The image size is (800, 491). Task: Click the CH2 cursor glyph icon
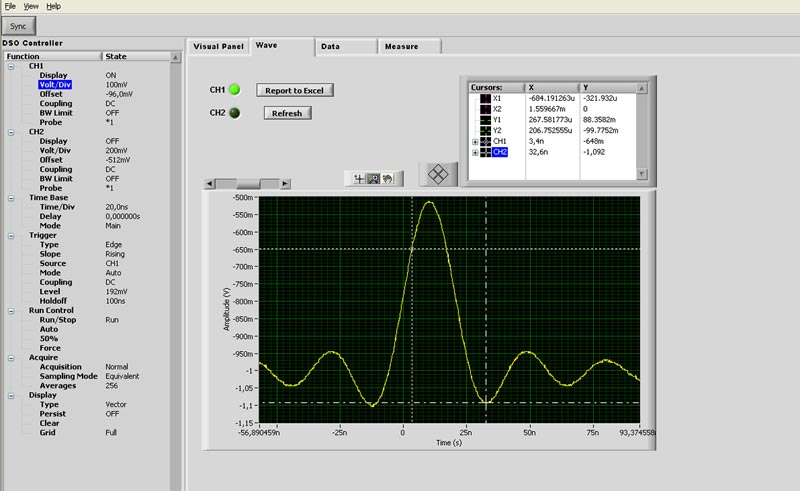point(485,152)
